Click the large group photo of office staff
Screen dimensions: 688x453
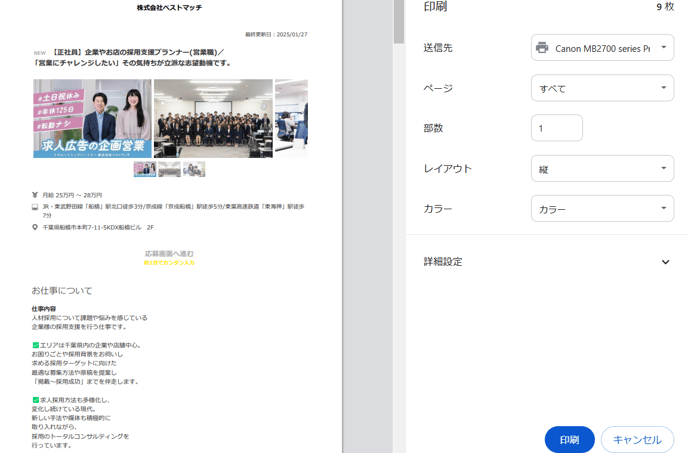[213, 118]
